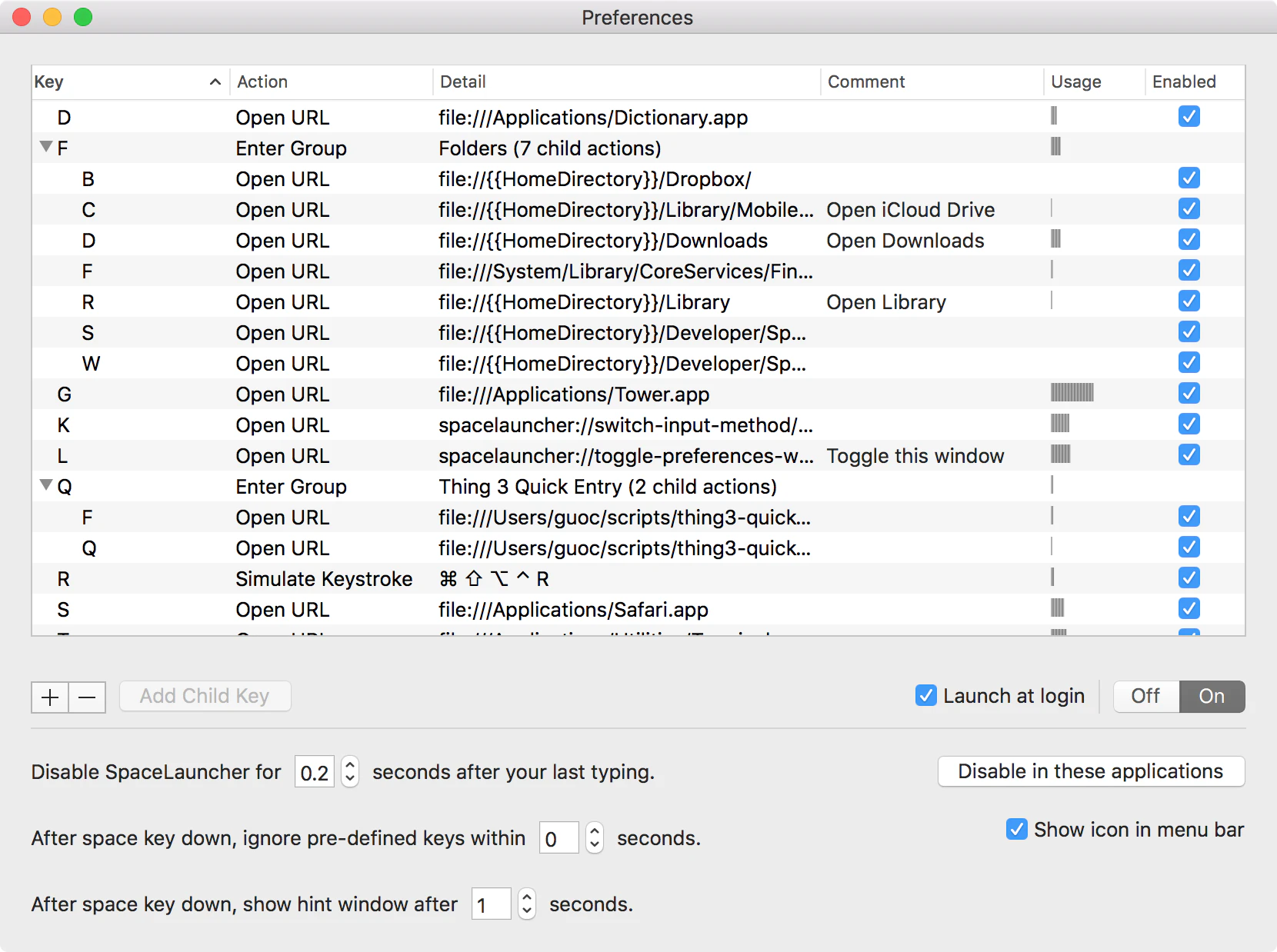
Task: Click Disable in these applications
Action: (x=1090, y=771)
